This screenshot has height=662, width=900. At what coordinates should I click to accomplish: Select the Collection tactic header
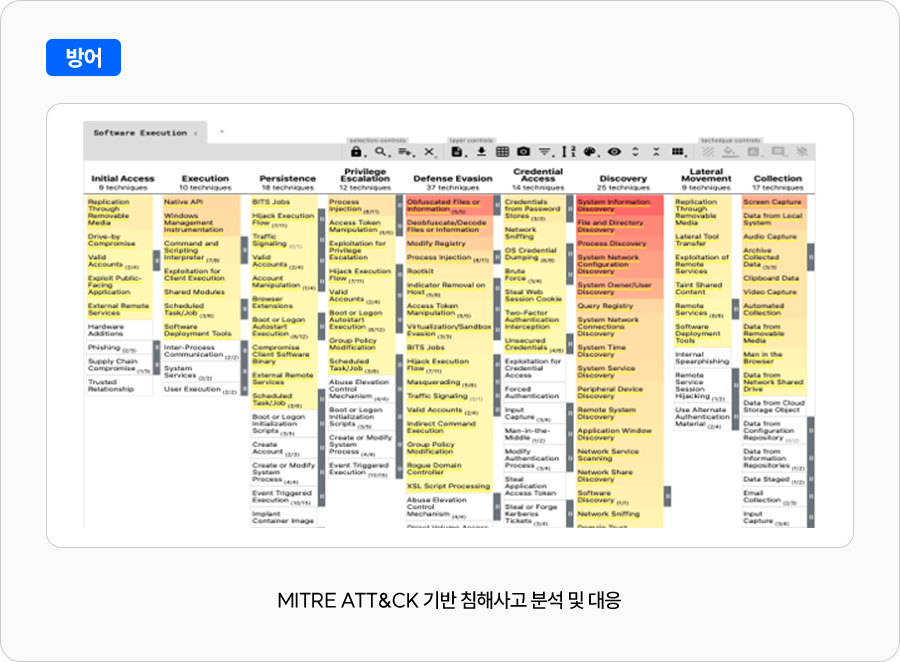point(778,179)
